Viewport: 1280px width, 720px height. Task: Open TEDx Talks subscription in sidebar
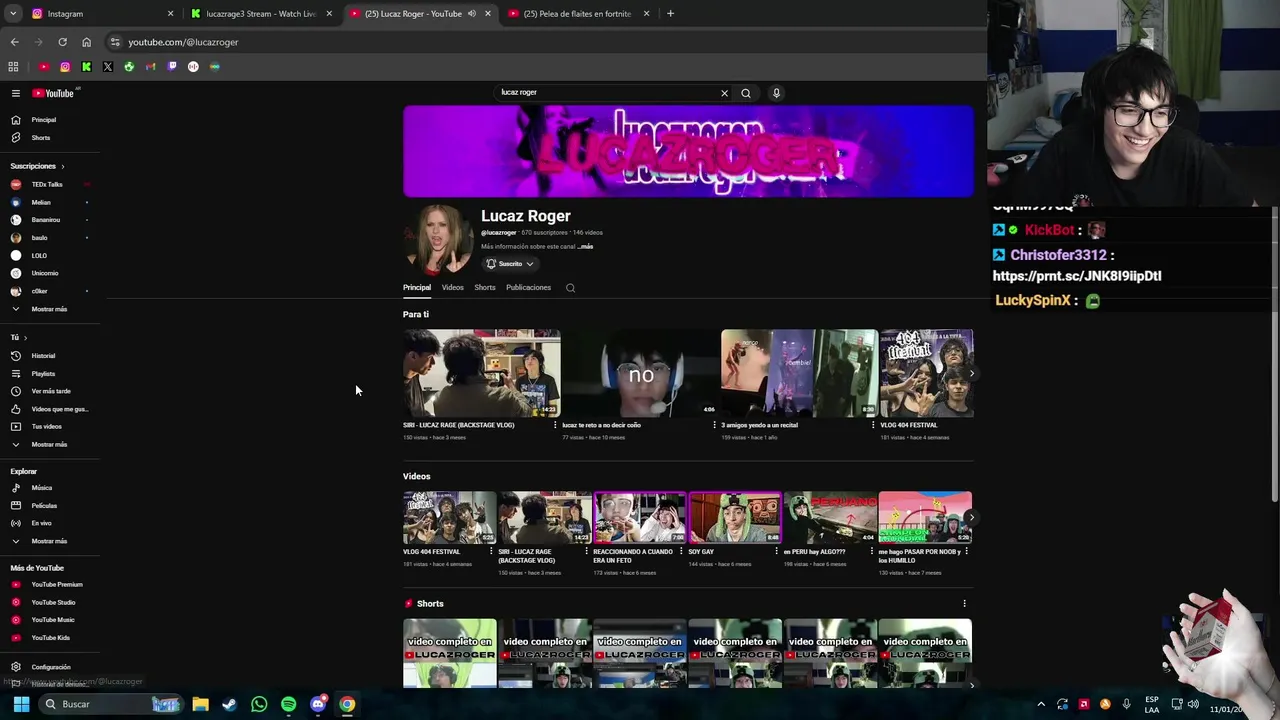pyautogui.click(x=46, y=185)
